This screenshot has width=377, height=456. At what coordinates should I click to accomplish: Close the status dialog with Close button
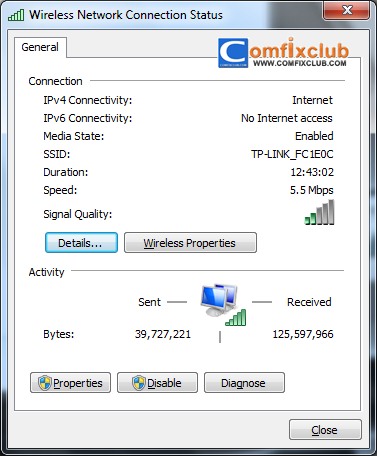pyautogui.click(x=325, y=430)
